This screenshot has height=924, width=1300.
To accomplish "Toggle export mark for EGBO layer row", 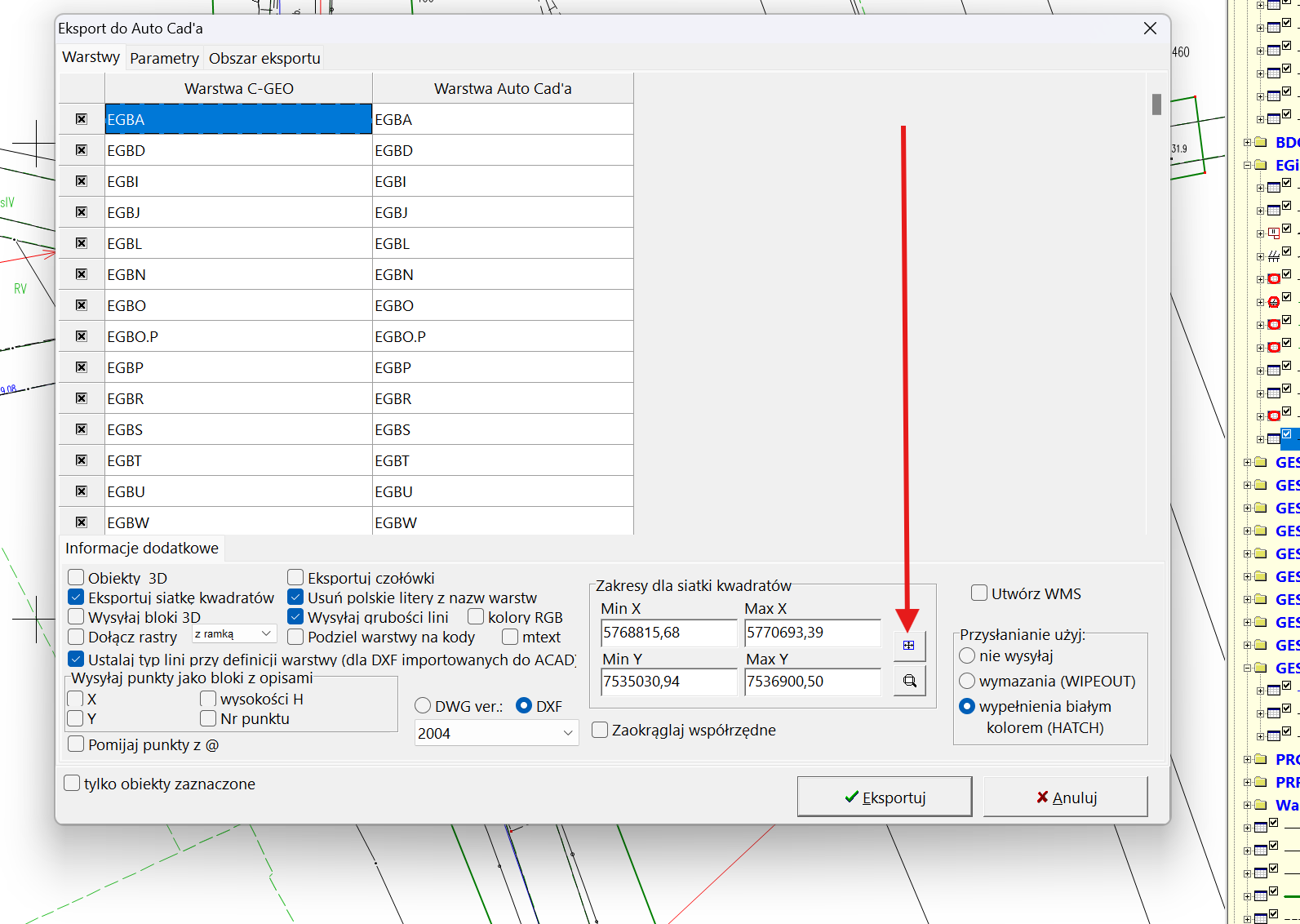I will click(82, 305).
